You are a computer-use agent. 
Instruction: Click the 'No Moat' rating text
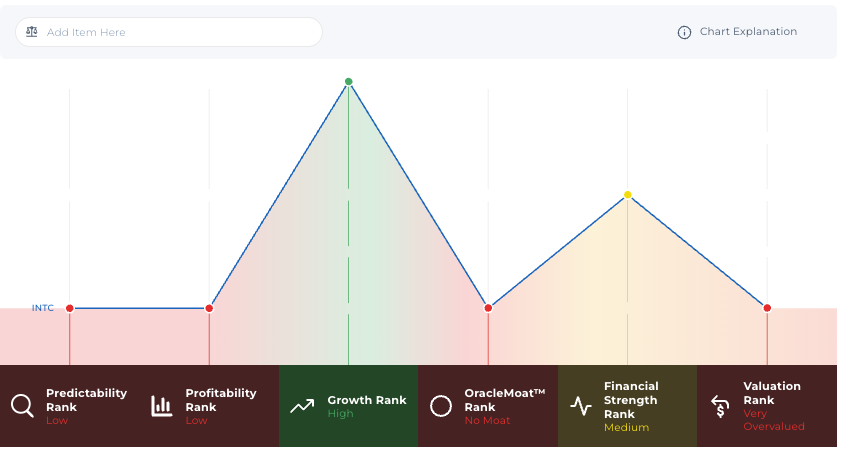(487, 420)
